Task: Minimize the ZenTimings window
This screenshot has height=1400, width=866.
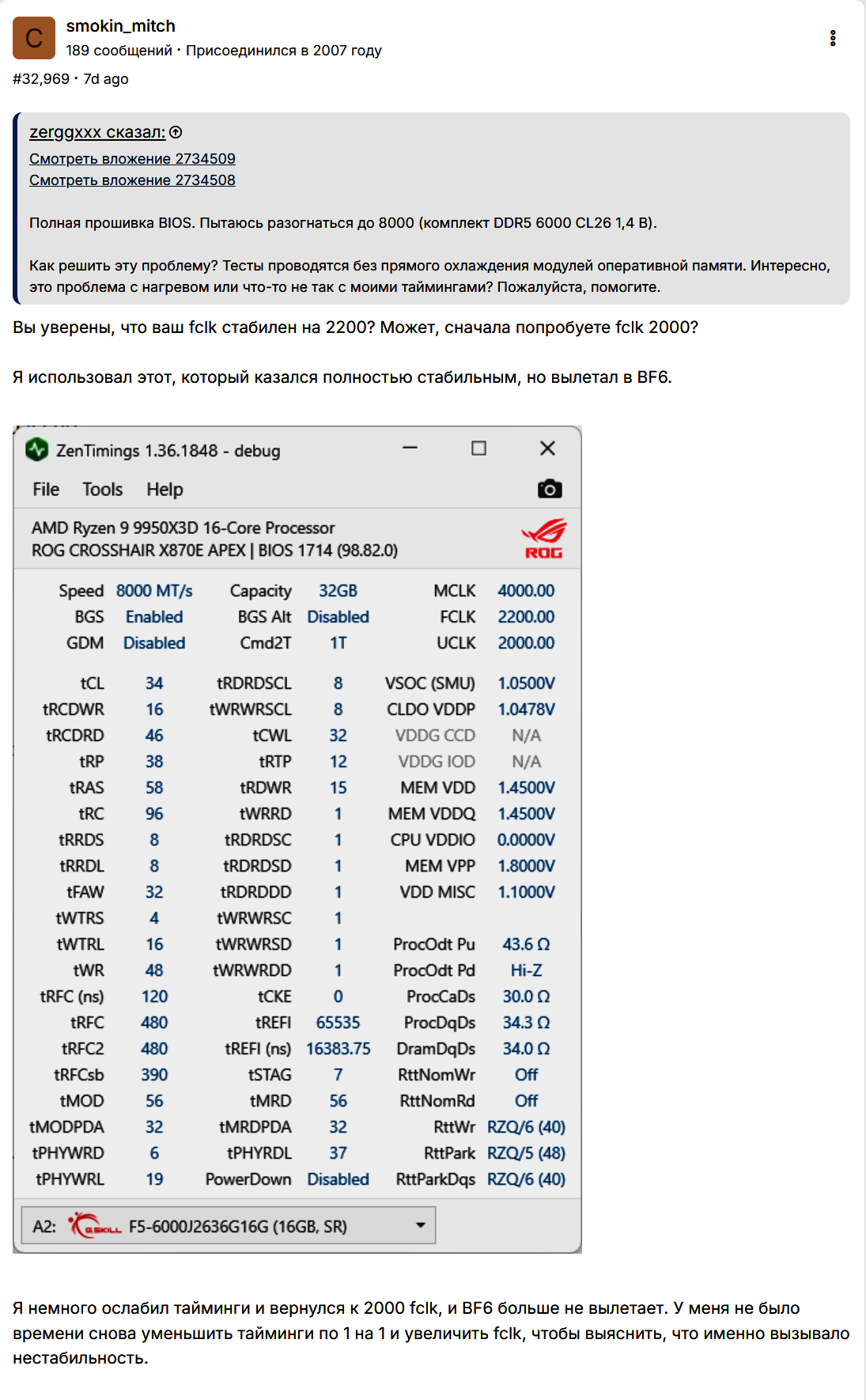Action: coord(410,448)
